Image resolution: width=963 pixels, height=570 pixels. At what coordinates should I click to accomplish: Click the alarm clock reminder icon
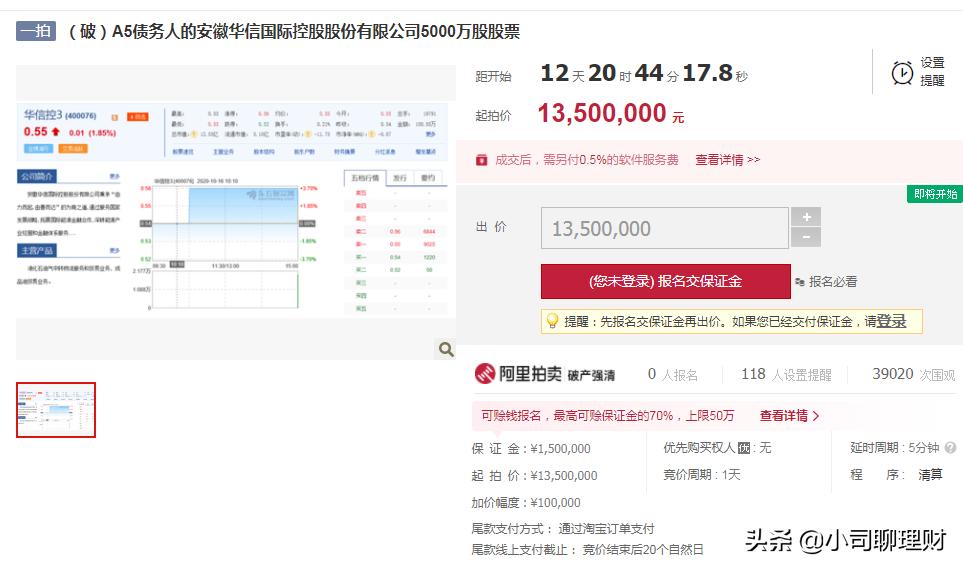pyautogui.click(x=902, y=72)
